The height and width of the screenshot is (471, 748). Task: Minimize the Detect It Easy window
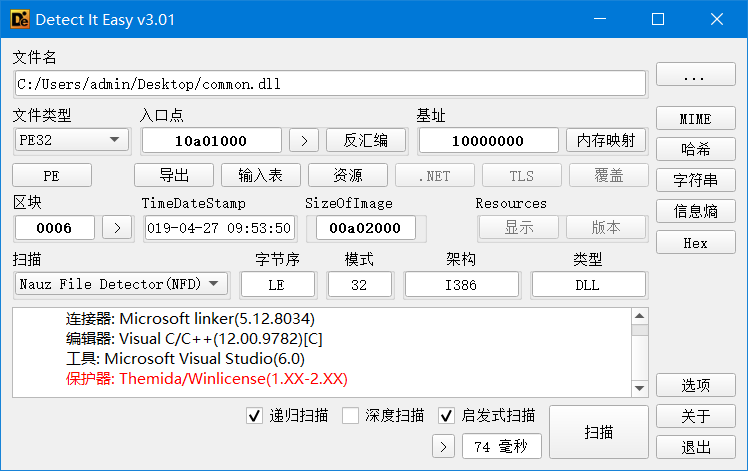600,19
